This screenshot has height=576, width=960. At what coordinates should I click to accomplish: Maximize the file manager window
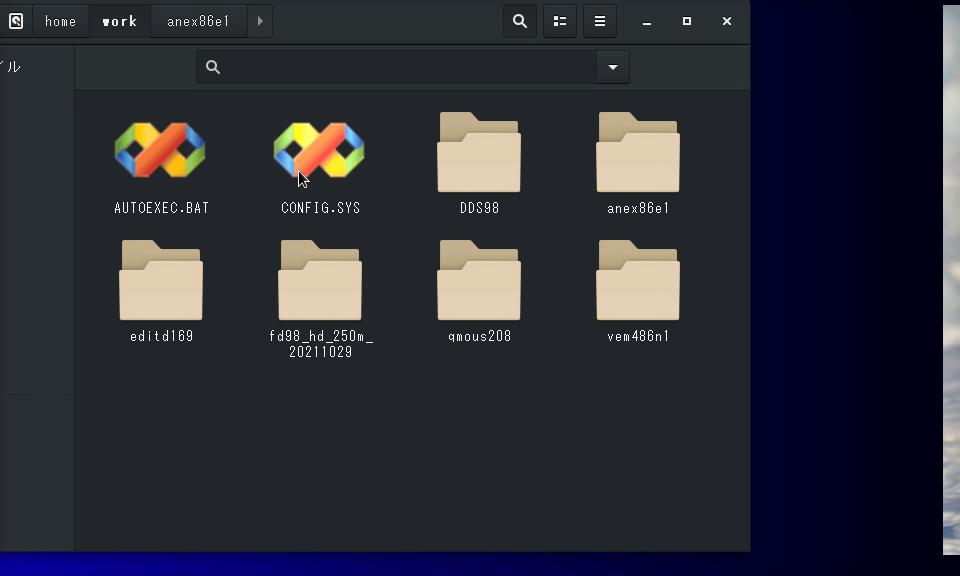click(687, 21)
